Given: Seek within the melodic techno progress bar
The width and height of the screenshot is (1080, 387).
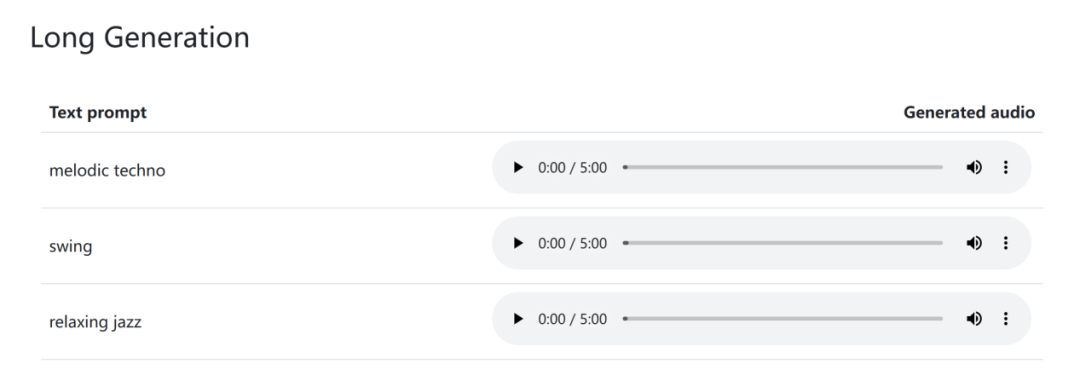Looking at the screenshot, I should click(x=783, y=167).
